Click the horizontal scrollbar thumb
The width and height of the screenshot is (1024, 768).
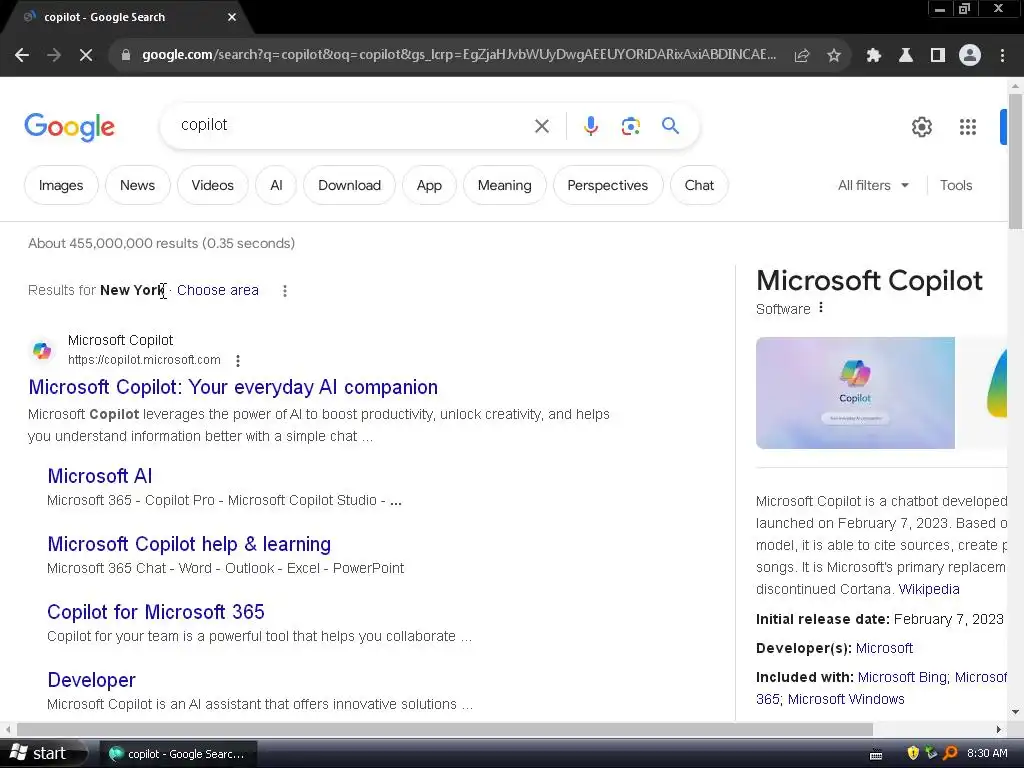coord(445,729)
